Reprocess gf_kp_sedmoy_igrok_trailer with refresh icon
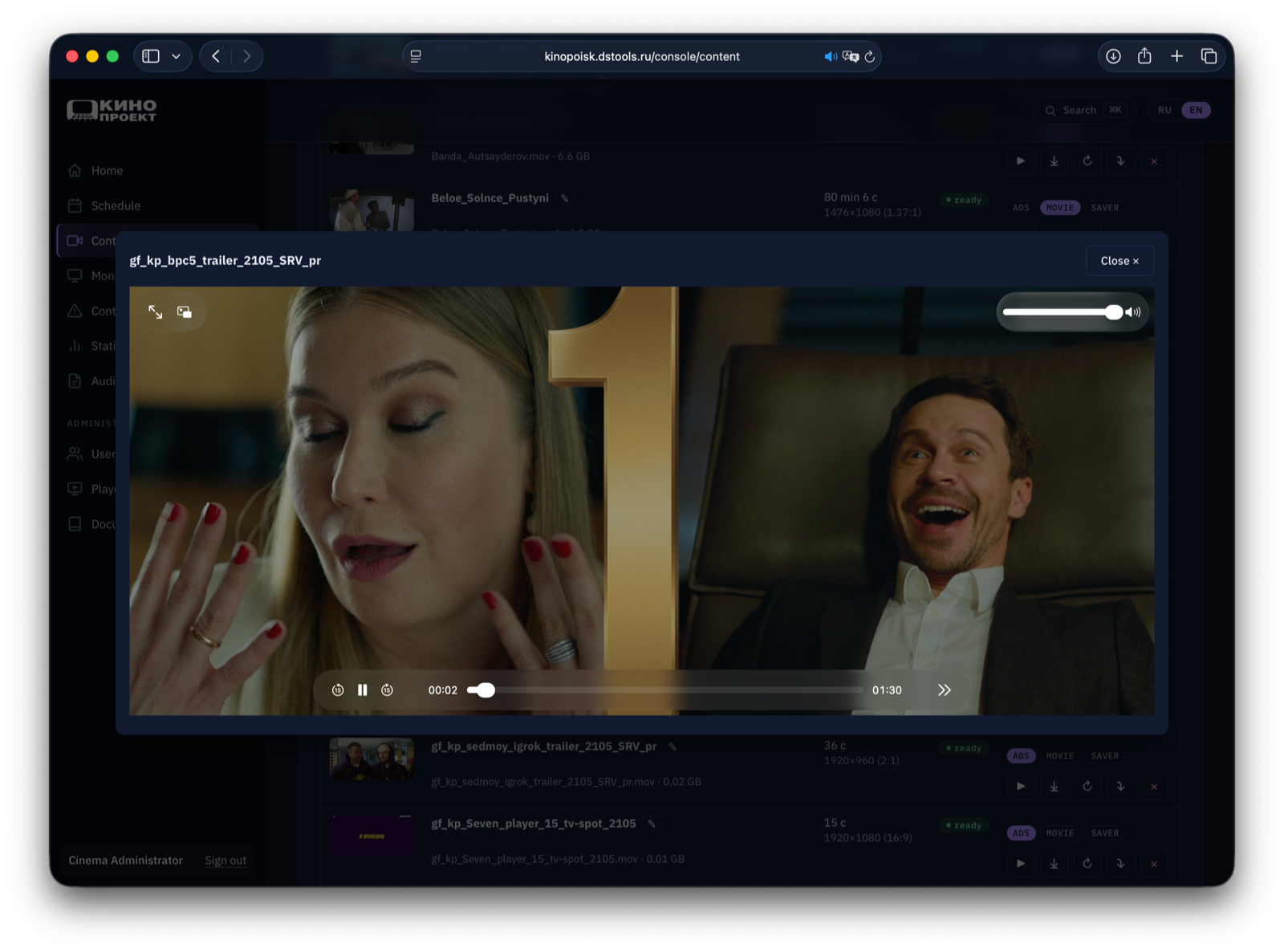This screenshot has height=952, width=1284. [x=1087, y=787]
